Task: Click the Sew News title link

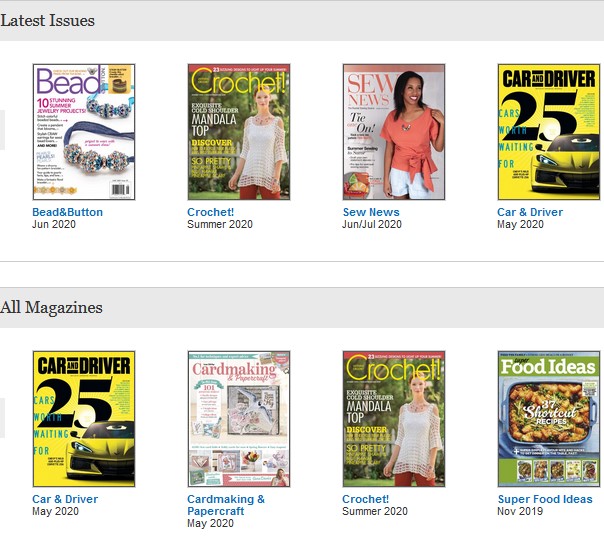Action: pyautogui.click(x=371, y=212)
